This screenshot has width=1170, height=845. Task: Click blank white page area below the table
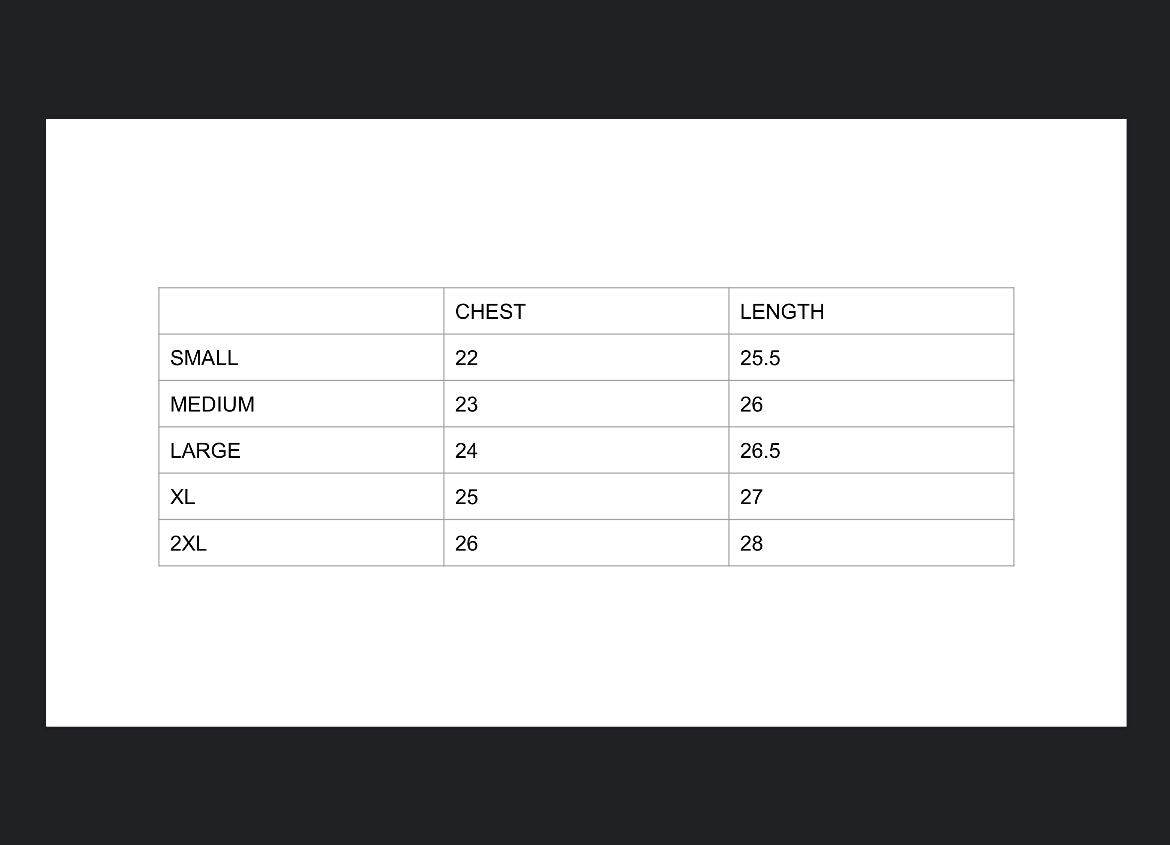click(585, 650)
